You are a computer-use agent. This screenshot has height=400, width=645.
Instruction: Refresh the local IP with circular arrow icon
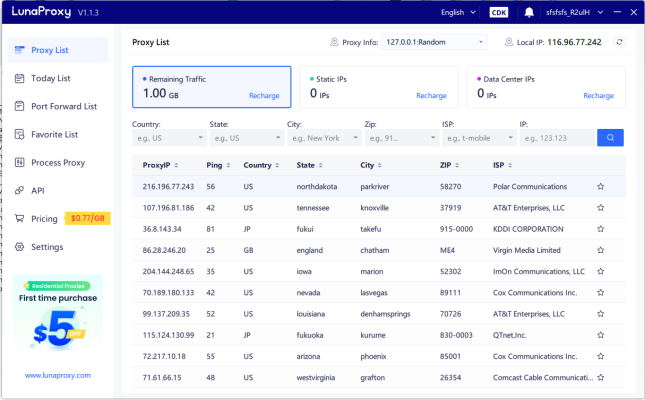pos(619,42)
